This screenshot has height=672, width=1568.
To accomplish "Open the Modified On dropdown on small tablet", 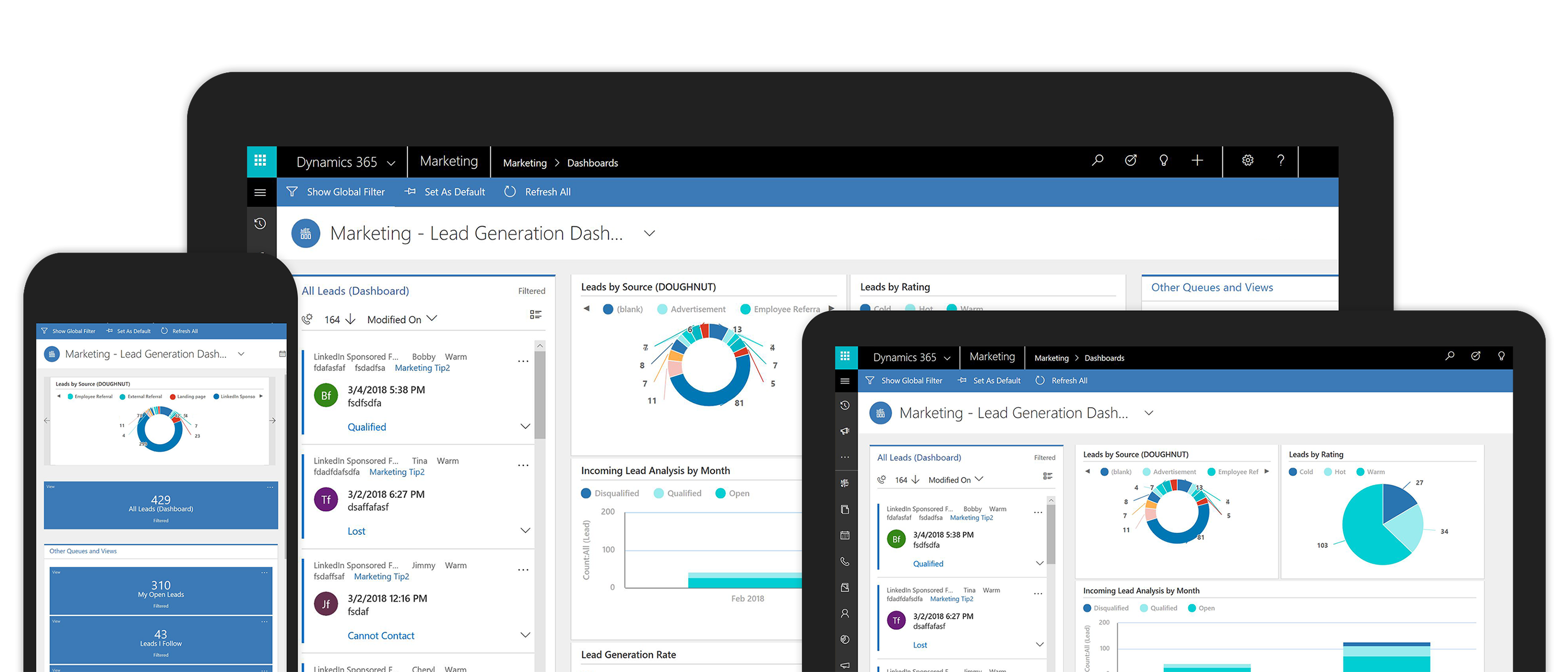I will tap(979, 479).
